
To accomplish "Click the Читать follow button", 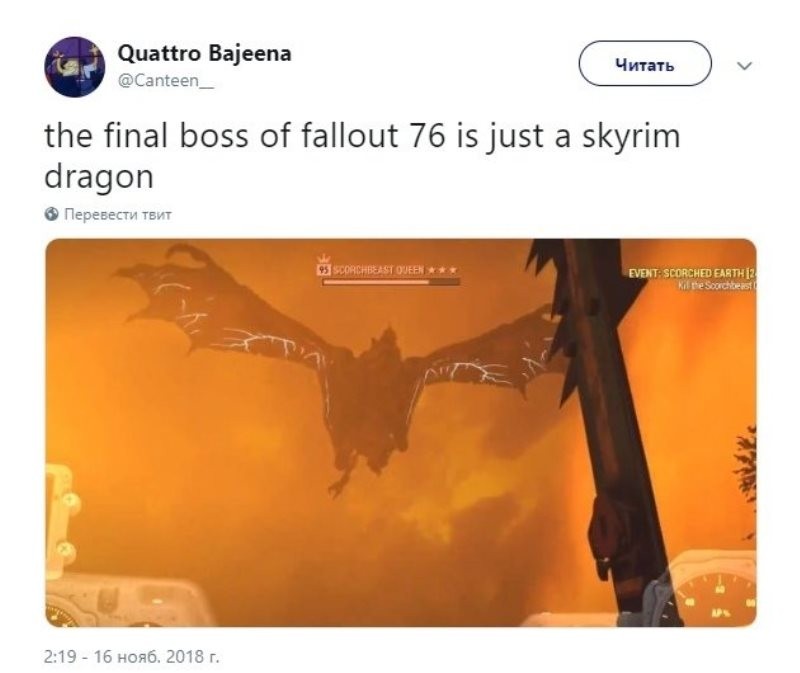I will coord(644,64).
